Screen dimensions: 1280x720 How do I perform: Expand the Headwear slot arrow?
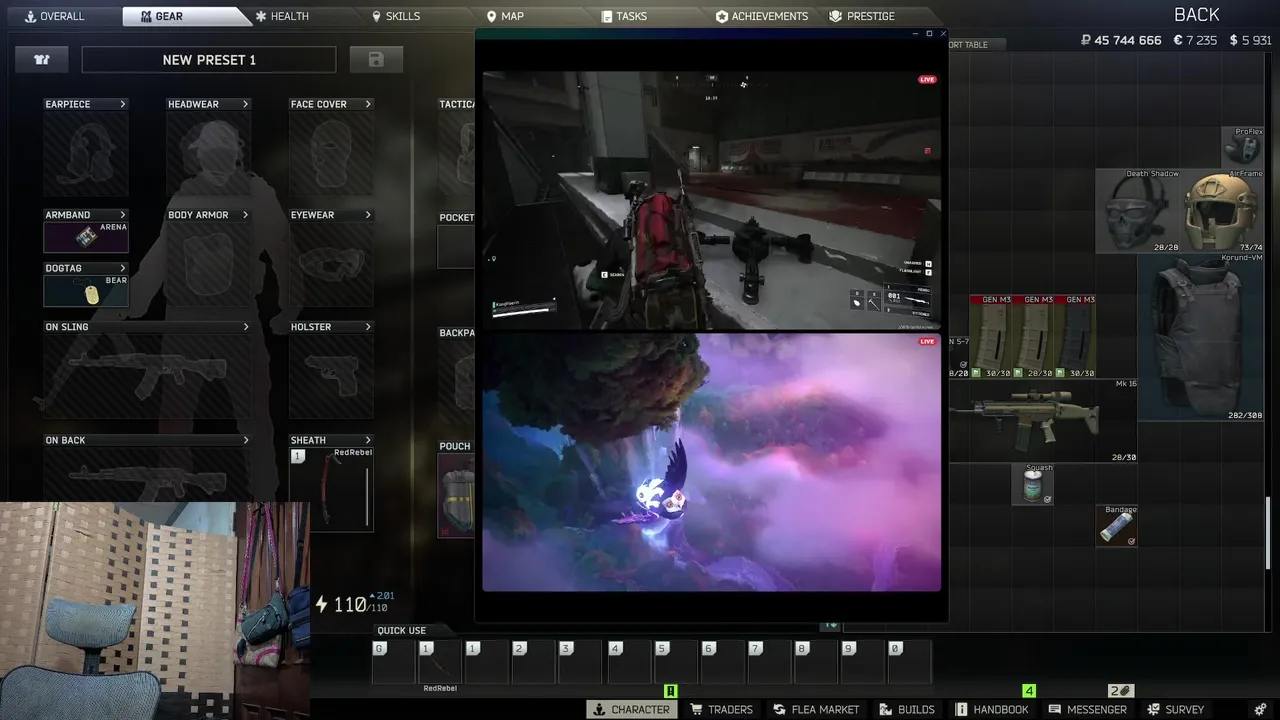tap(245, 104)
